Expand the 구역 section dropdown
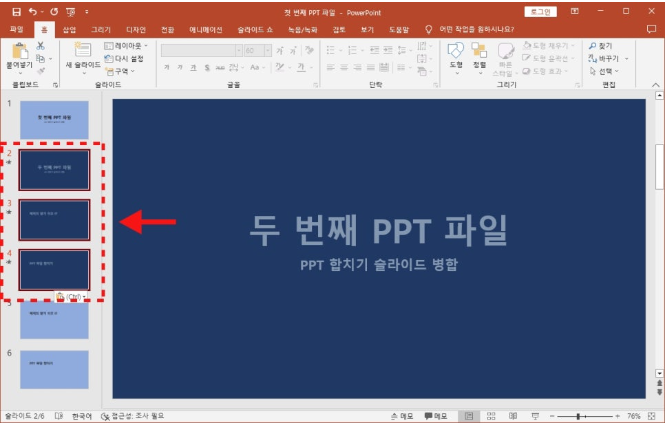666x424 pixels. (x=121, y=71)
